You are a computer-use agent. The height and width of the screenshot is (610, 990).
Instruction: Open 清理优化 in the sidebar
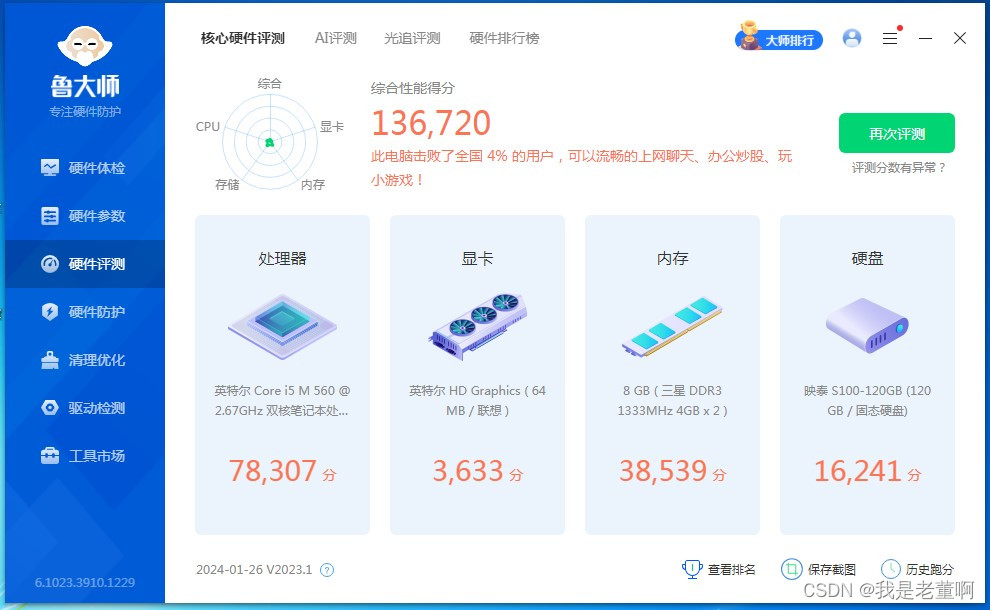point(84,360)
